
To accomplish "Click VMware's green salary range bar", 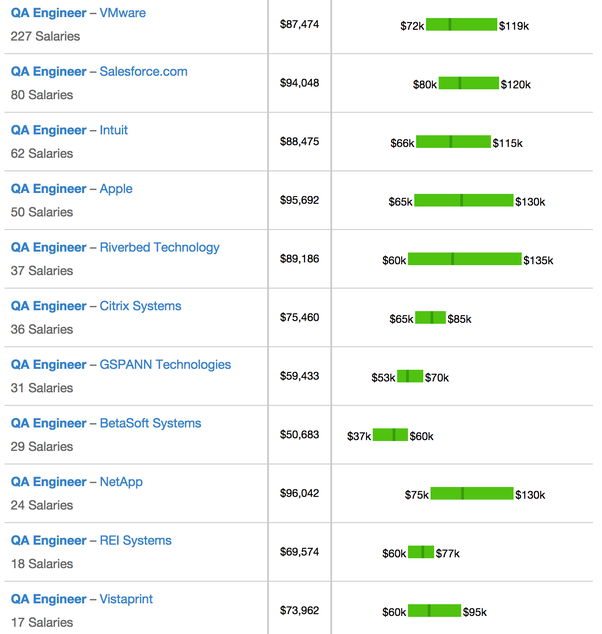I will pyautogui.click(x=461, y=24).
